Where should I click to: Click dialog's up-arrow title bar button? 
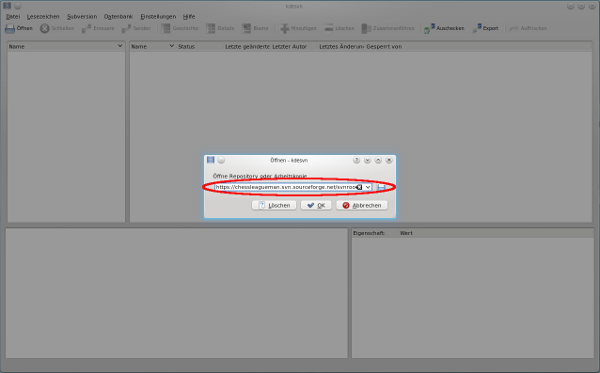[x=378, y=160]
